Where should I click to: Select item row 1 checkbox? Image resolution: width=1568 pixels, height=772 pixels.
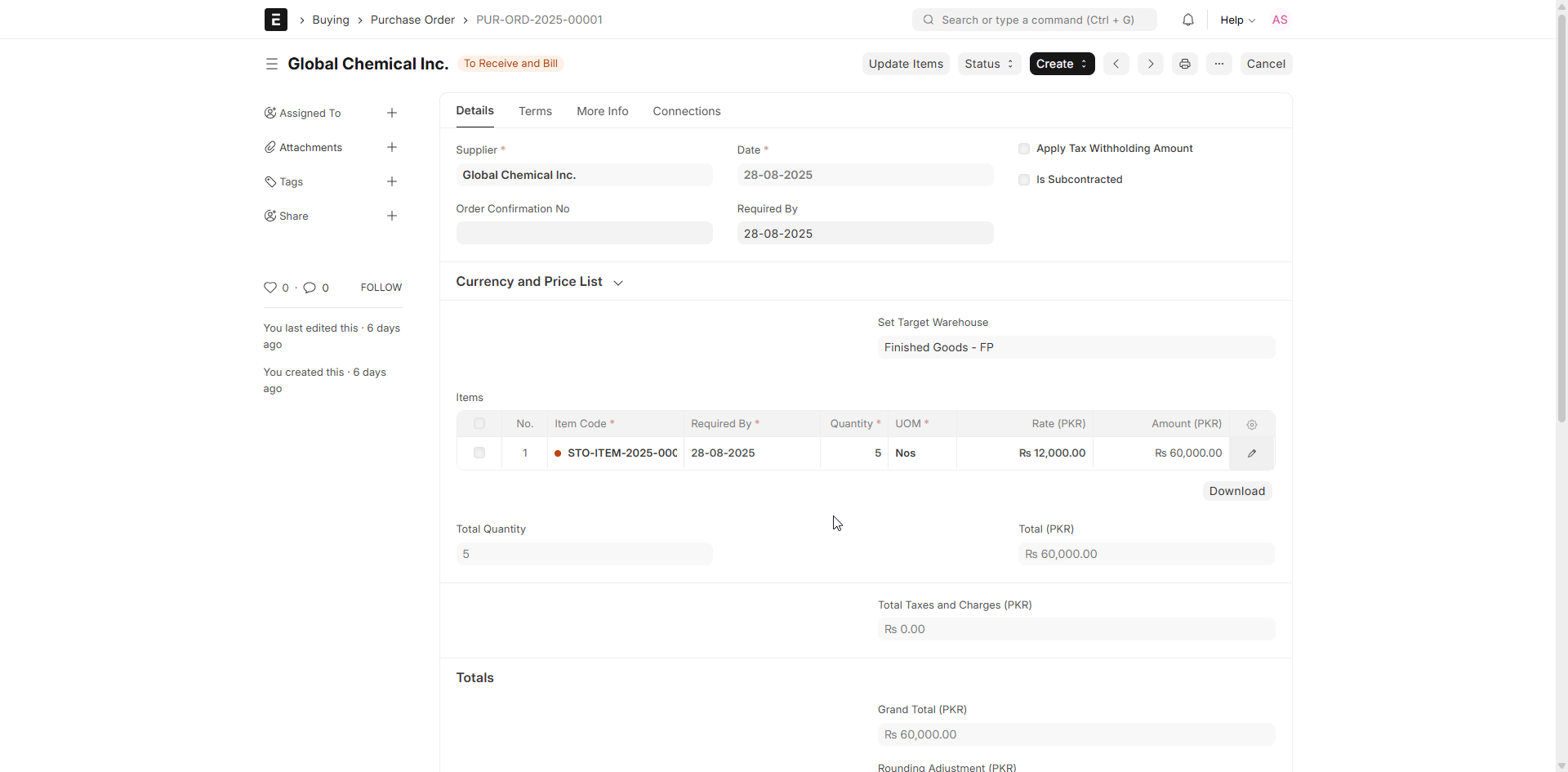click(x=479, y=453)
